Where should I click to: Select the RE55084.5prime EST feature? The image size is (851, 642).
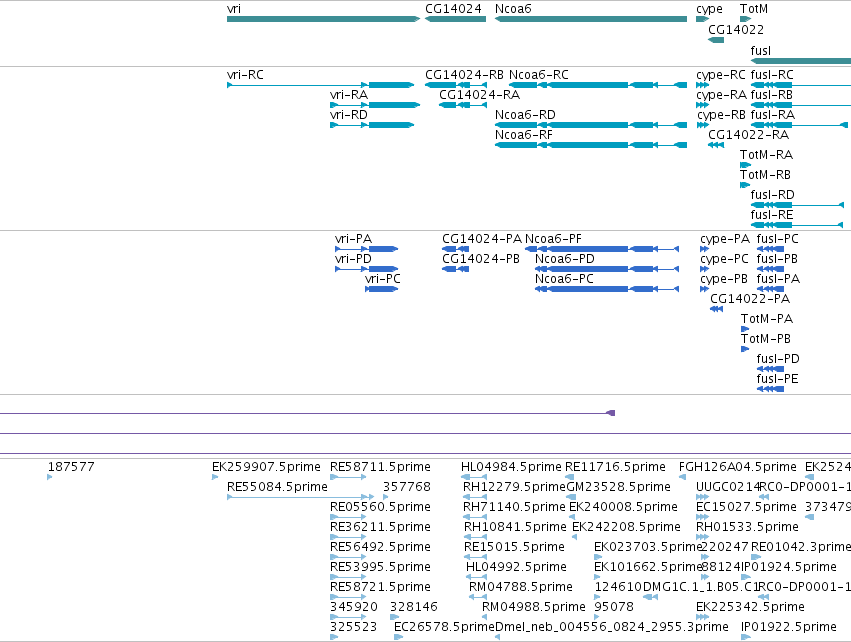301,497
